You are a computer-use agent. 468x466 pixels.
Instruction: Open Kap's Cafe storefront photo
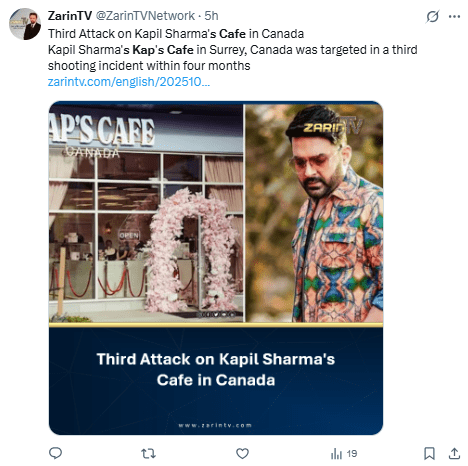point(146,213)
